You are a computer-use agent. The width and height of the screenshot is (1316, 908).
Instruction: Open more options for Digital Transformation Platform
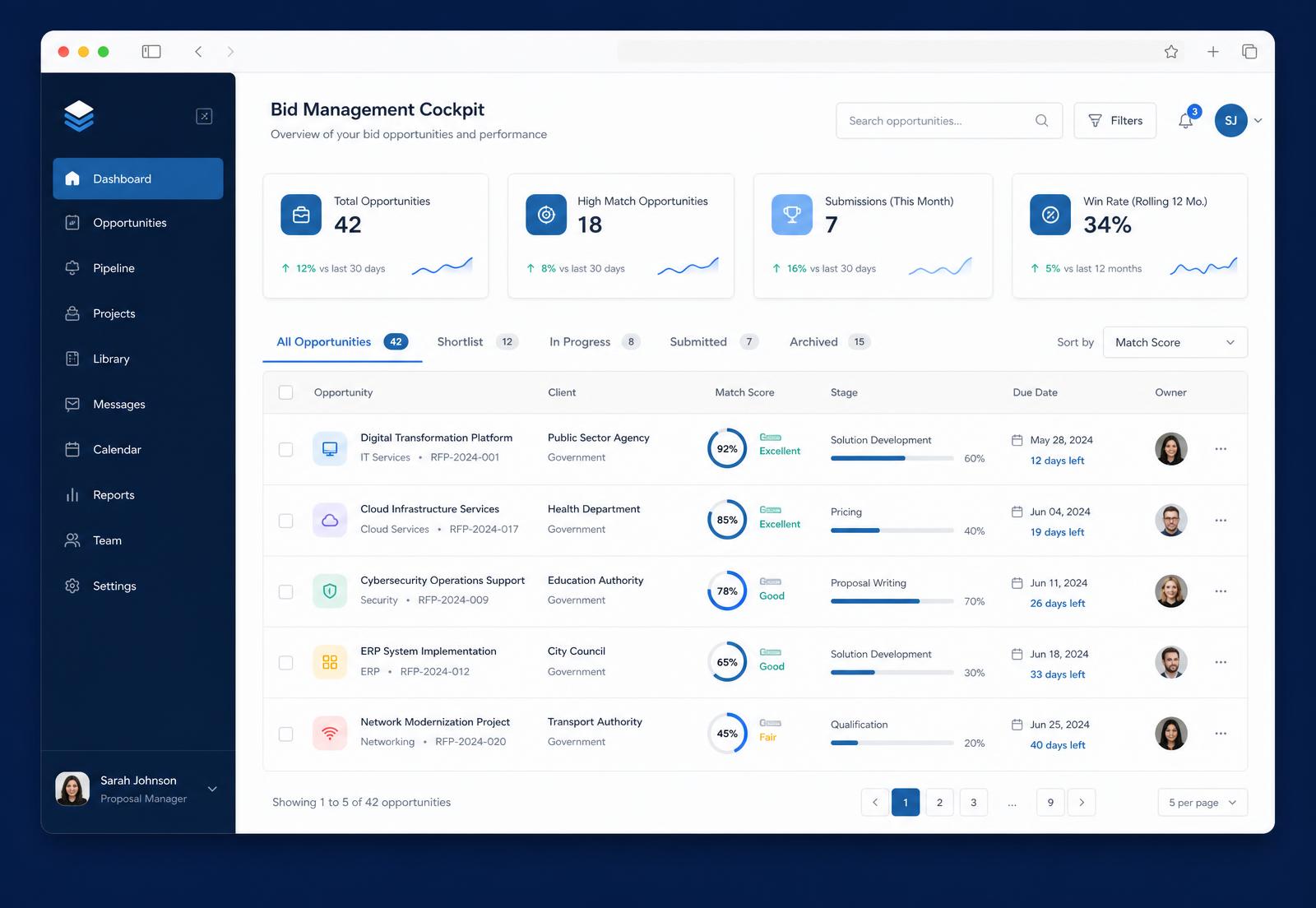coord(1221,449)
